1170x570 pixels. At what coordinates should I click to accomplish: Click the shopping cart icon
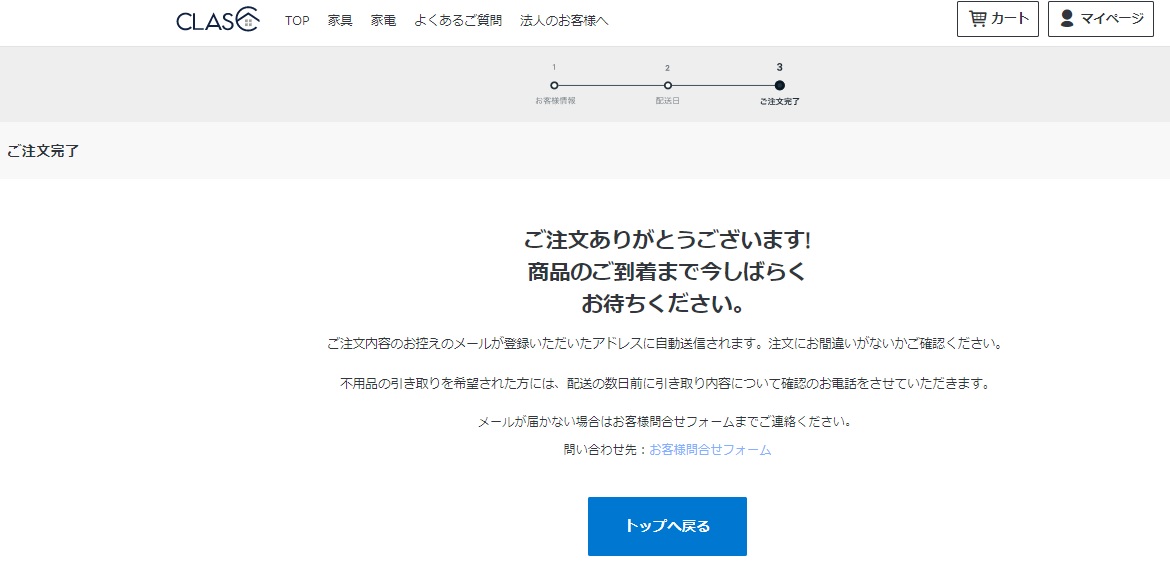click(977, 19)
